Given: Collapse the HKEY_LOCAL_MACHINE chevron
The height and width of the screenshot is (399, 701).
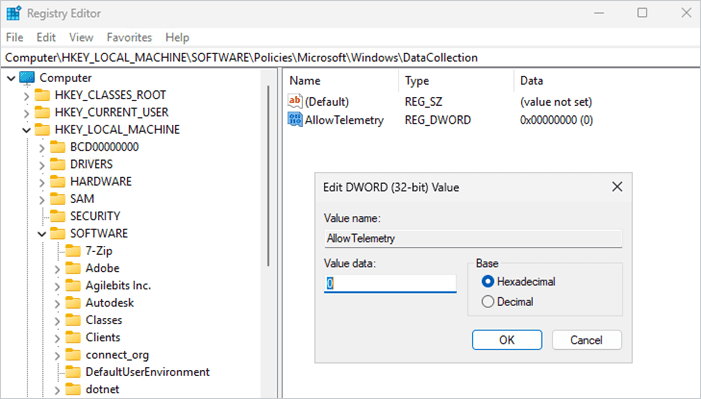Looking at the screenshot, I should point(26,130).
